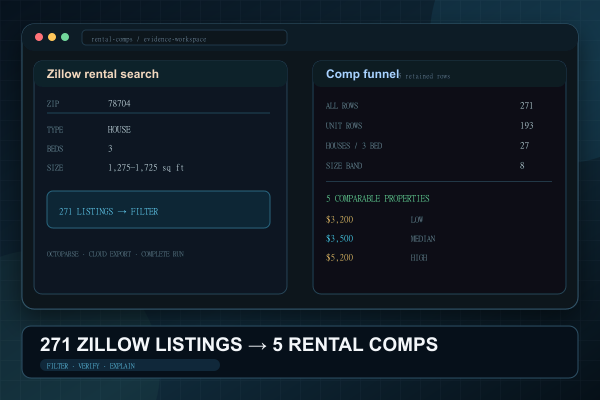Click the UNIT ROWS label

344,126
